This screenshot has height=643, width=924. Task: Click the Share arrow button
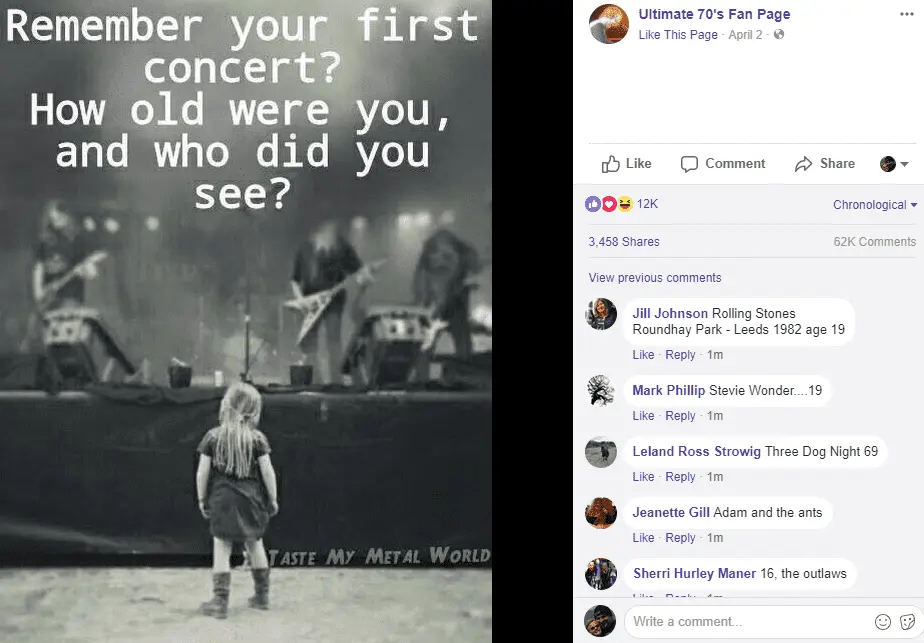click(x=825, y=164)
